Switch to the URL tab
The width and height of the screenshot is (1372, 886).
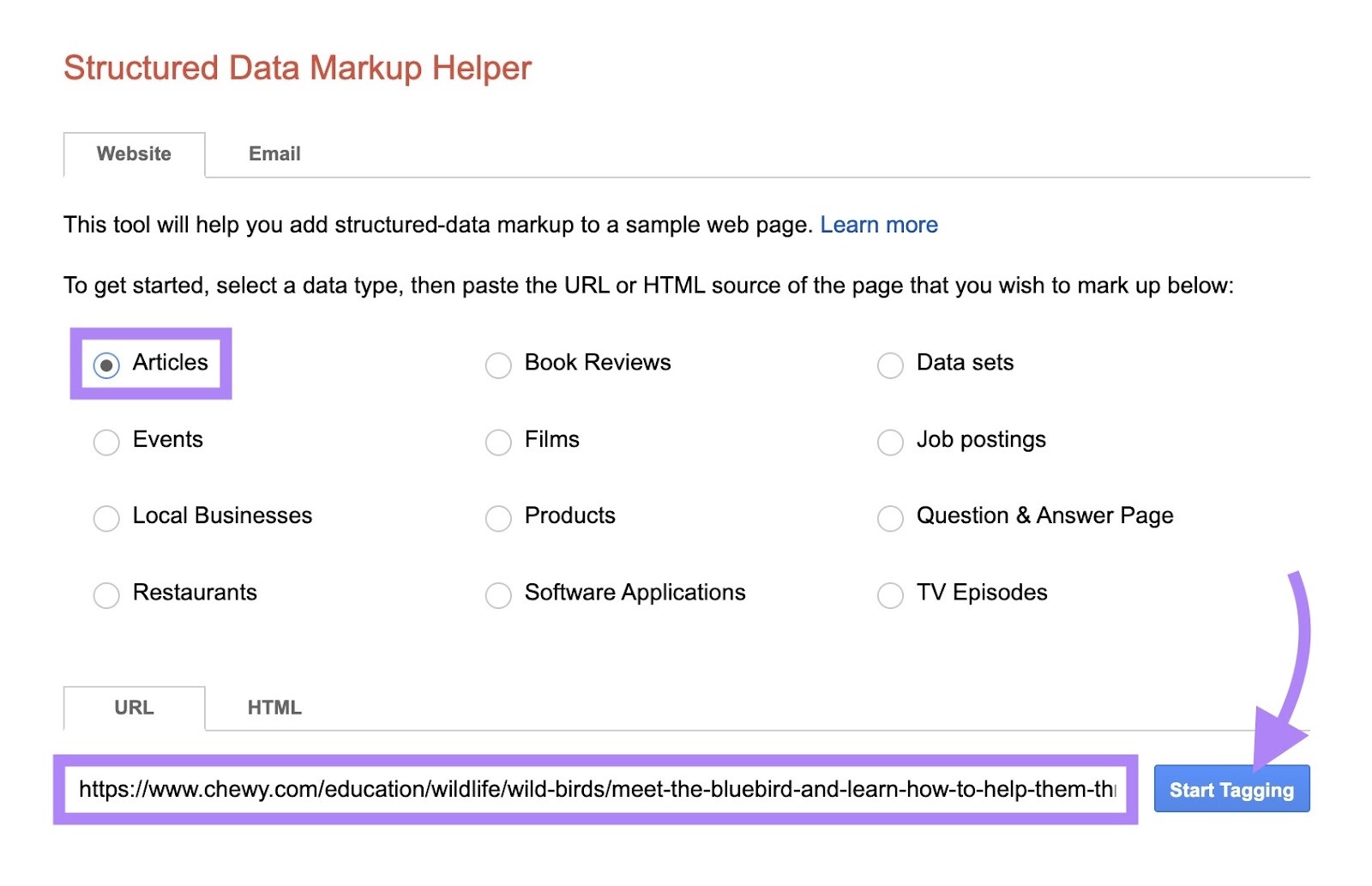135,708
